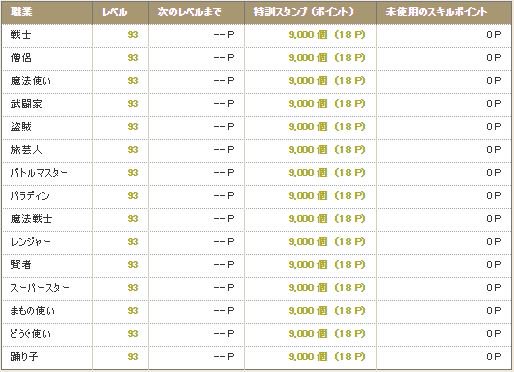Click the 未使用のスキルポイント column header
514x372 pixels.
[x=436, y=12]
